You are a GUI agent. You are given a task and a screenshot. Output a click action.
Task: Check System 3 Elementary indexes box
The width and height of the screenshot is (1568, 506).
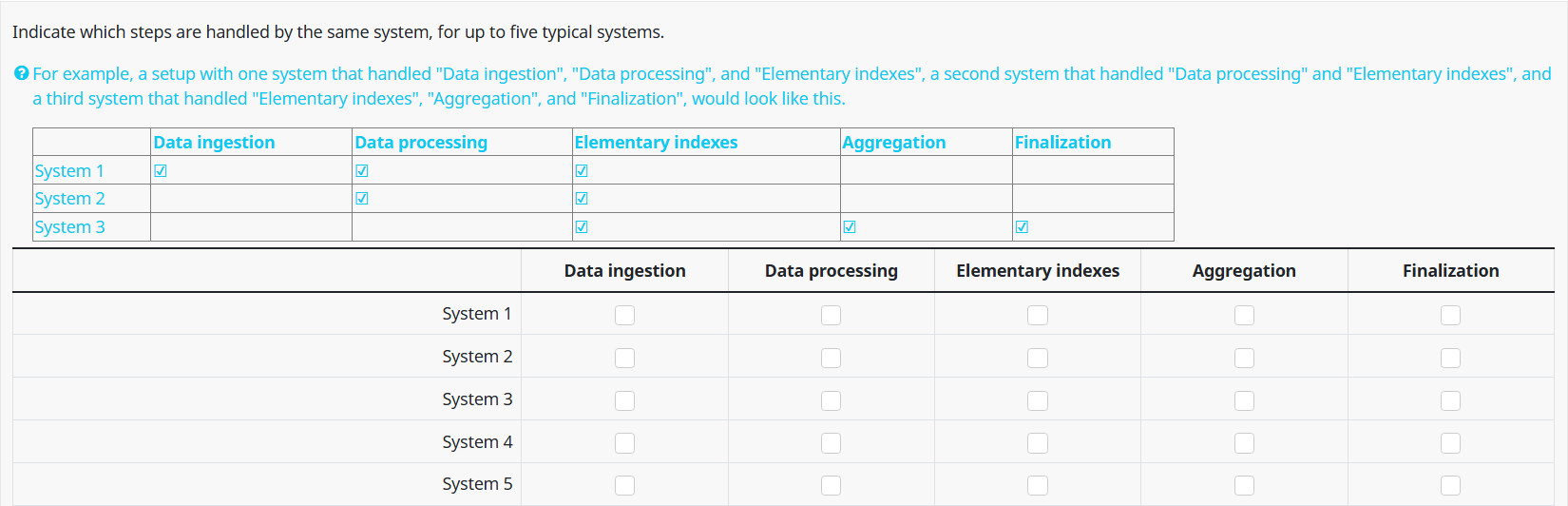(1038, 400)
